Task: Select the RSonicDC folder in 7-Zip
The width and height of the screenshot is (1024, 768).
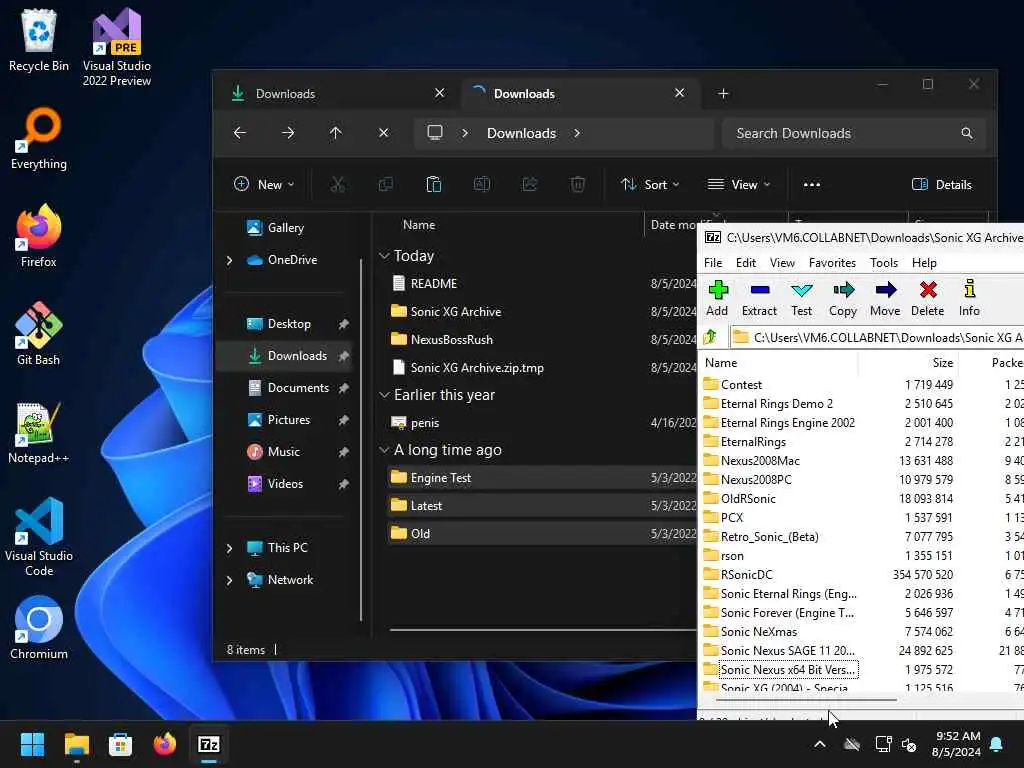Action: pos(746,575)
